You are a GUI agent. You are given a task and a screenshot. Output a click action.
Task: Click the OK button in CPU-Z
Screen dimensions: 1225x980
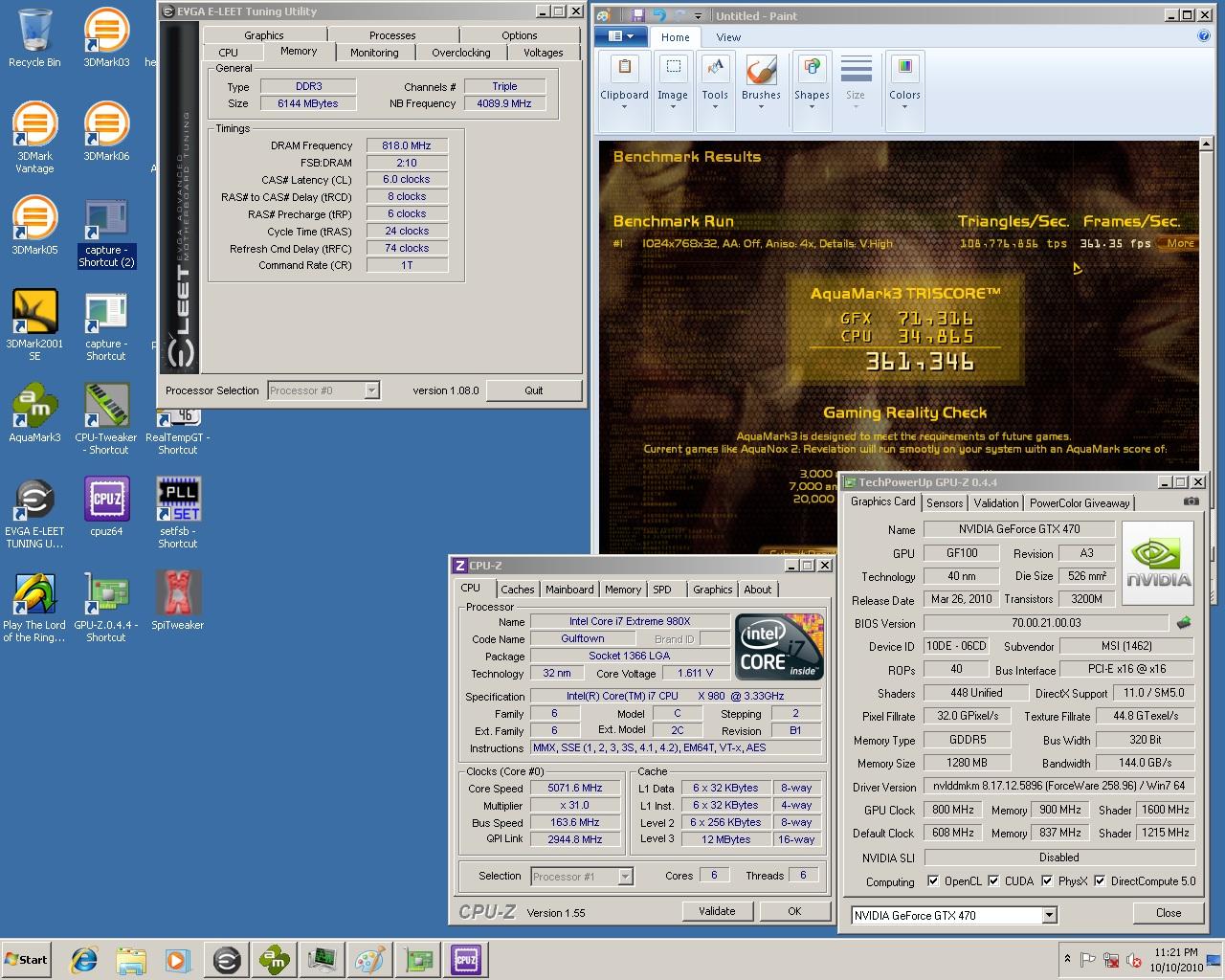[794, 911]
